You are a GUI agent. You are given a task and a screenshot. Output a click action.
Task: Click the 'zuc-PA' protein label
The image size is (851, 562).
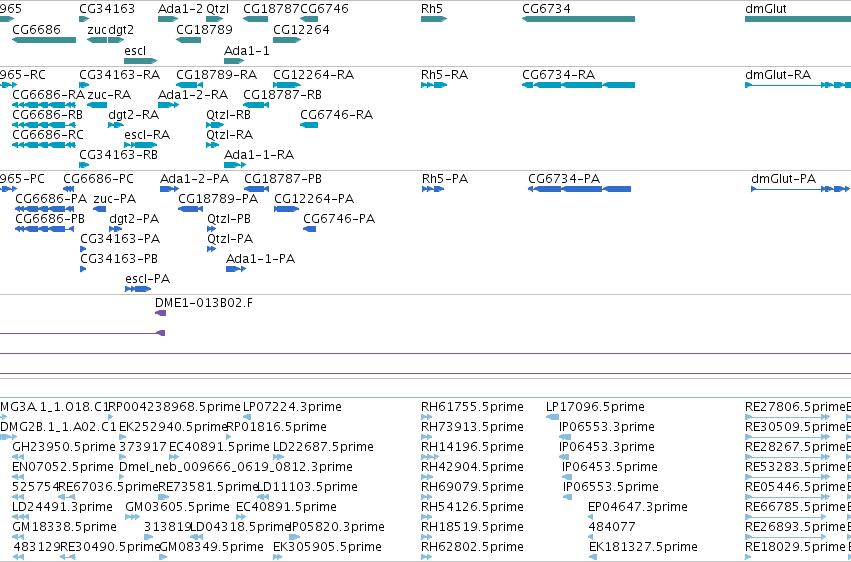[x=115, y=199]
